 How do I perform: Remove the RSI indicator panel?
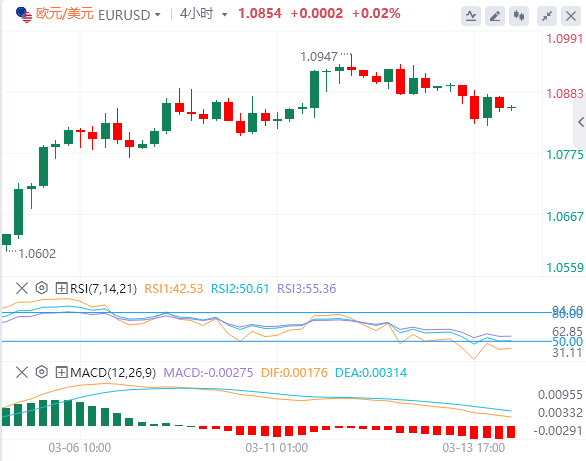pos(22,288)
